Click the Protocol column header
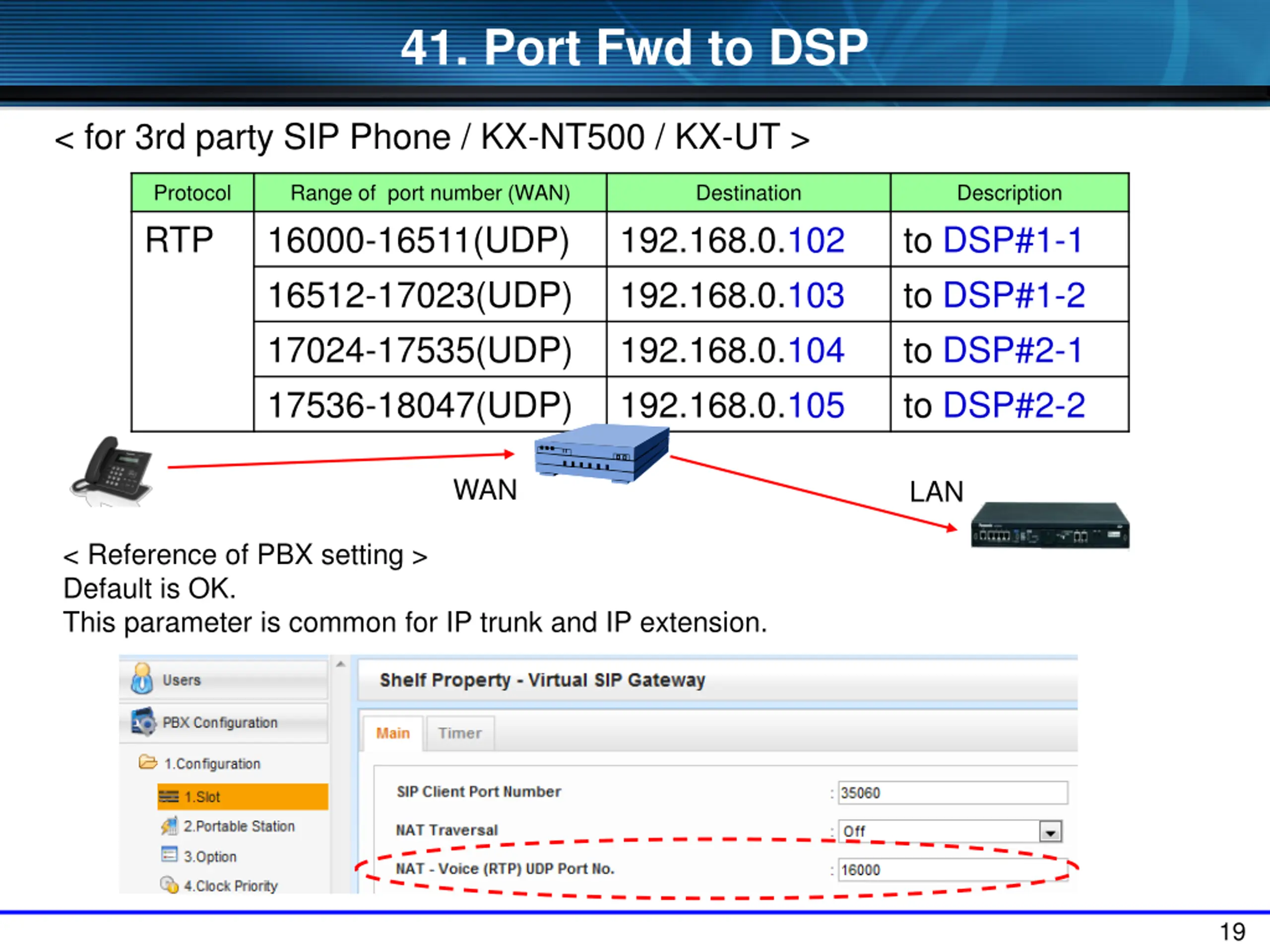This screenshot has width=1270, height=952. tap(192, 193)
